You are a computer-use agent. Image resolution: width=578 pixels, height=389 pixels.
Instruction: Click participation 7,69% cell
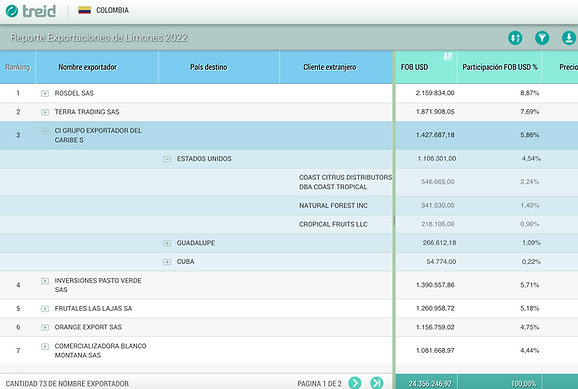tap(529, 112)
